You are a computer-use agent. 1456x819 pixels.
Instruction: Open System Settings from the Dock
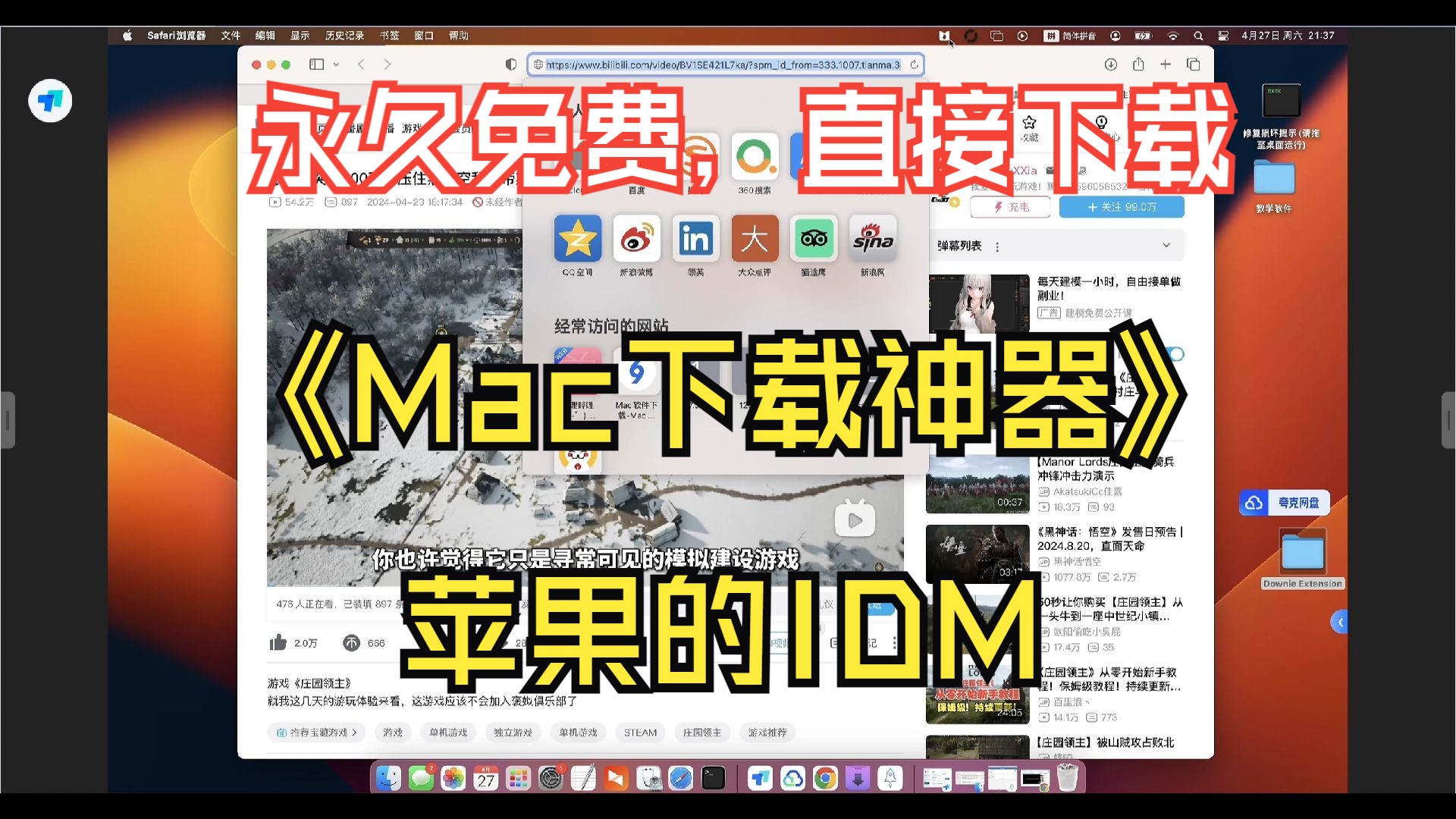point(551,778)
